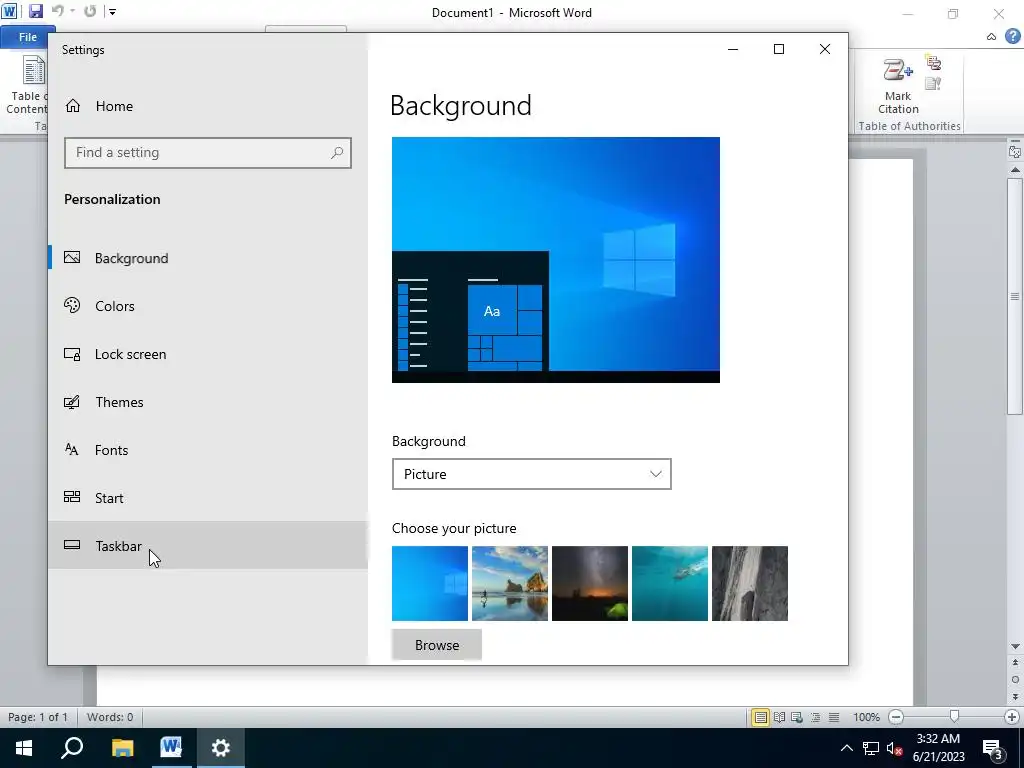This screenshot has height=768, width=1024.
Task: Open Windows search from the taskbar
Action: (72, 748)
